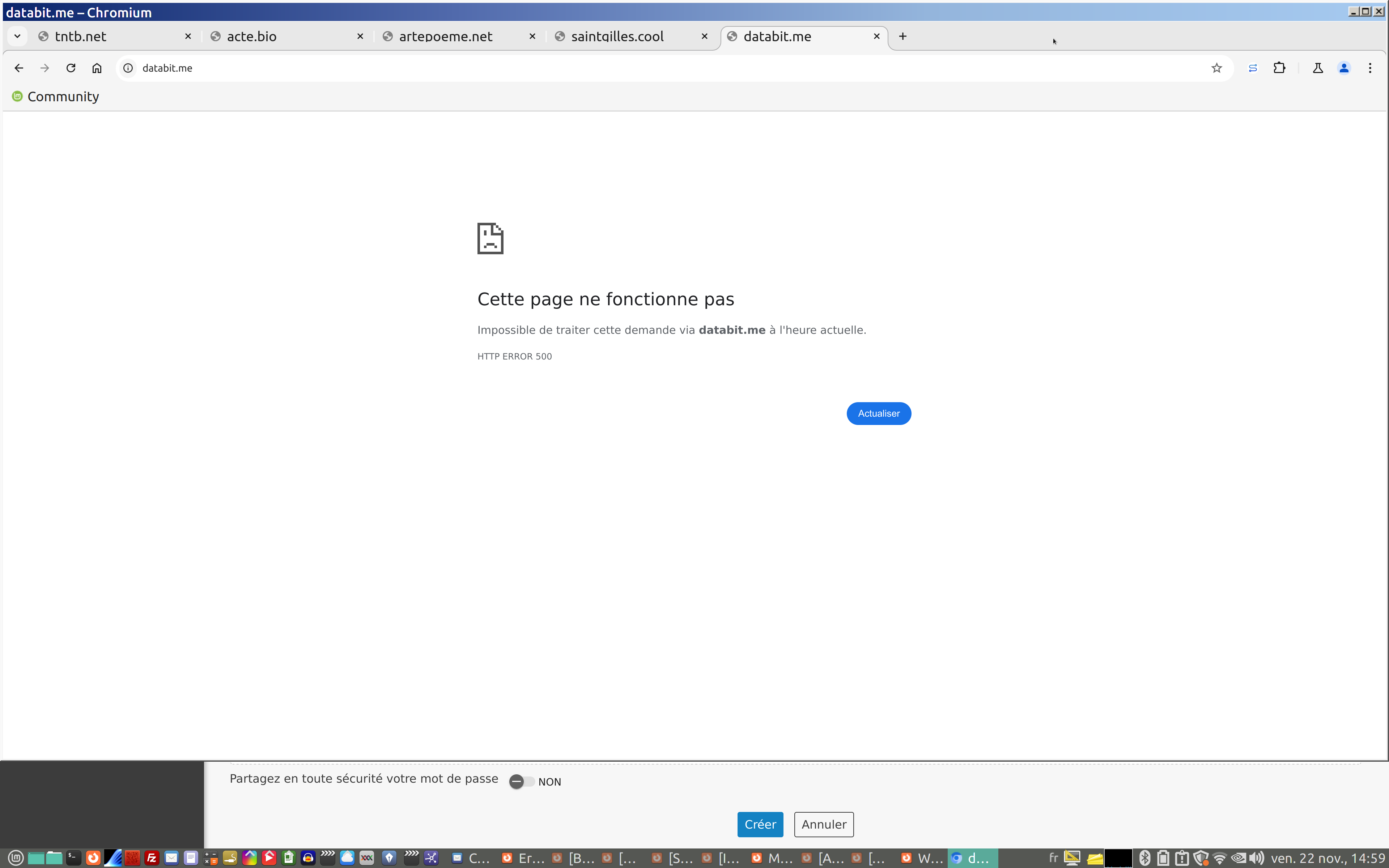This screenshot has width=1389, height=868.
Task: Open the Chromium three-dot menu
Action: [x=1370, y=68]
